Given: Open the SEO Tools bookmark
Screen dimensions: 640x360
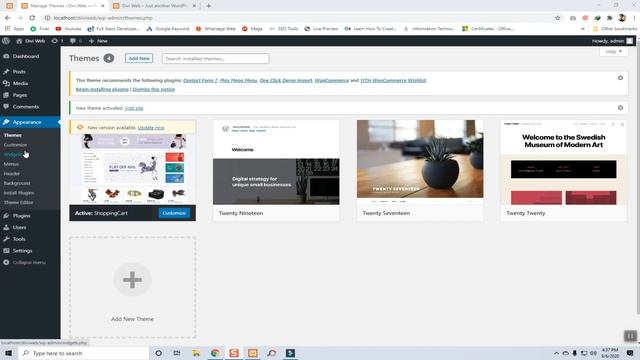Looking at the screenshot, I should click(x=284, y=29).
